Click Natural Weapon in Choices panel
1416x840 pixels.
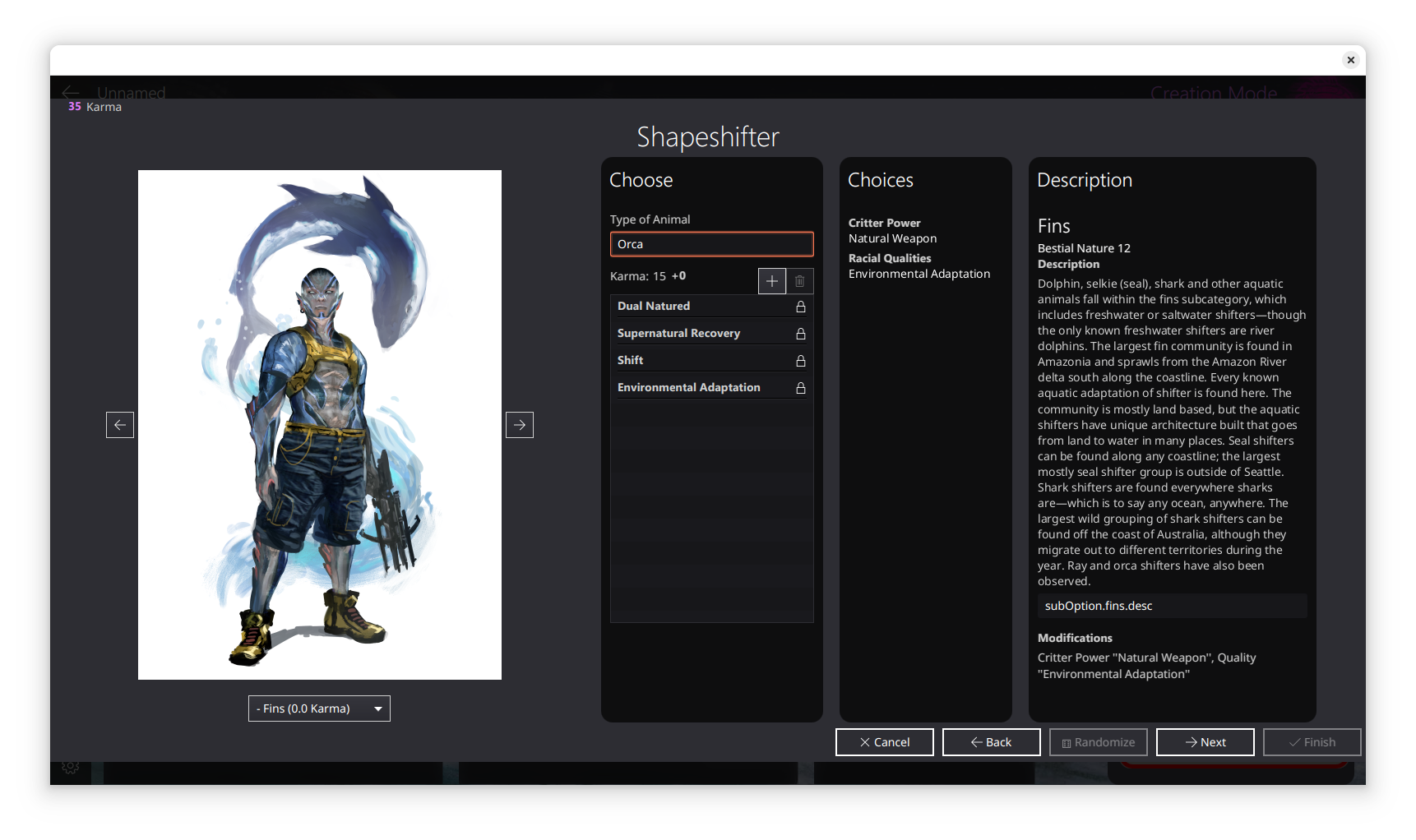(892, 238)
